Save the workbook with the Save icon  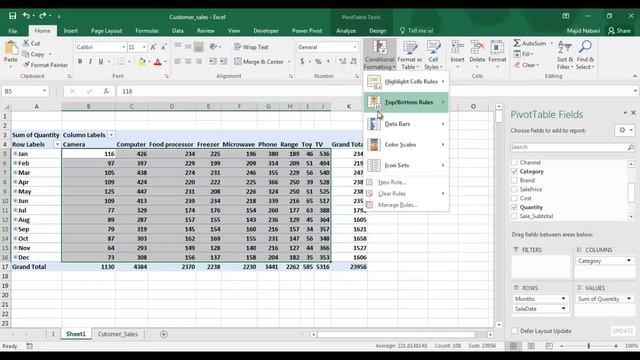[12, 16]
